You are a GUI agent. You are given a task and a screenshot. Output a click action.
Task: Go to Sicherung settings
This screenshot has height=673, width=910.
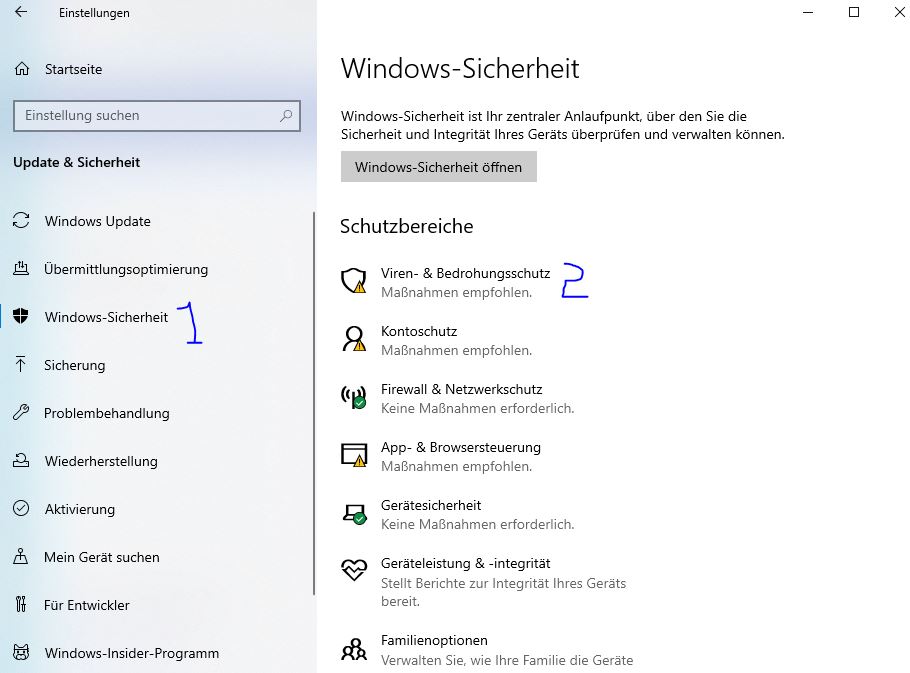[74, 365]
